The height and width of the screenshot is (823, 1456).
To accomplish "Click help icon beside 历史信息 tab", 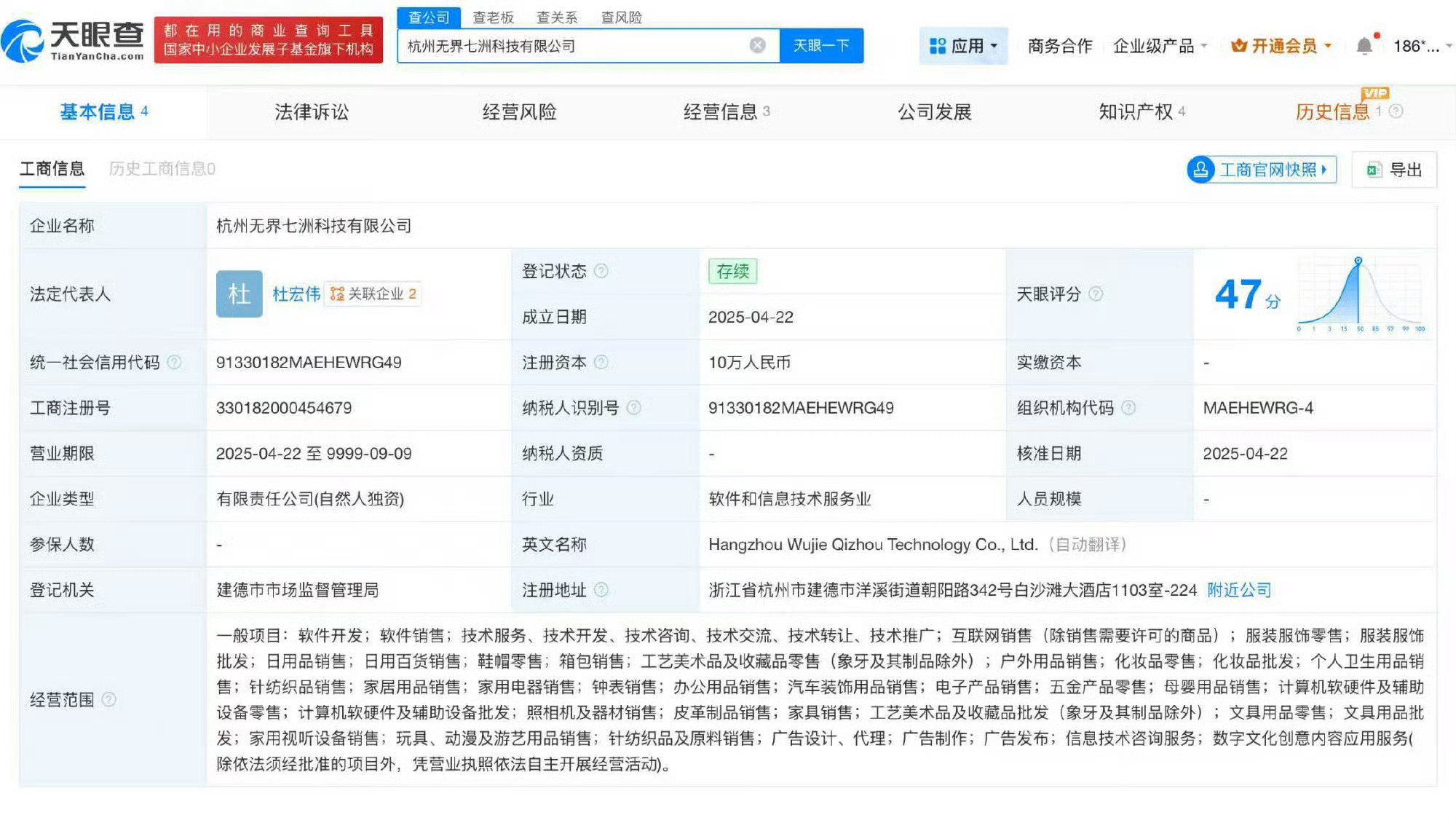I will [x=1396, y=111].
